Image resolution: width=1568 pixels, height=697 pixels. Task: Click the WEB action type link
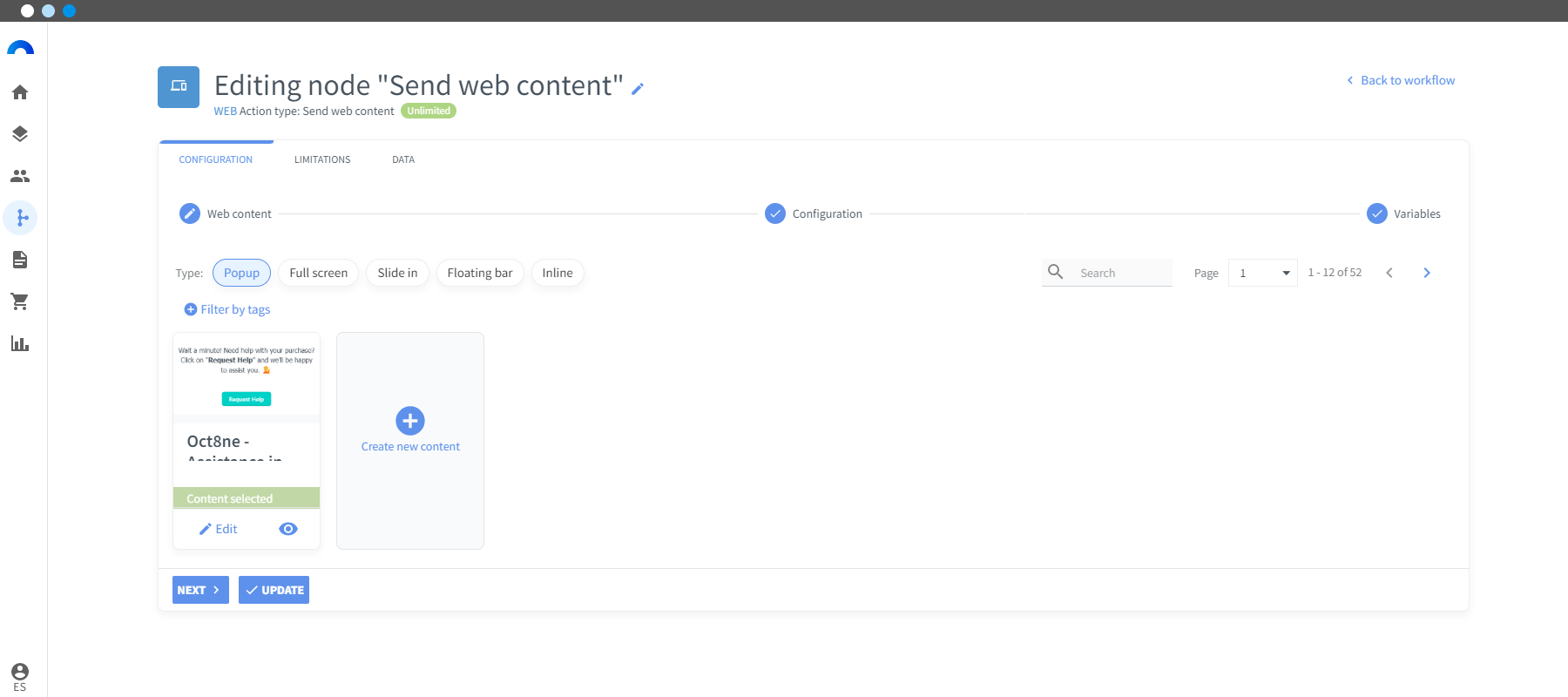click(x=225, y=111)
